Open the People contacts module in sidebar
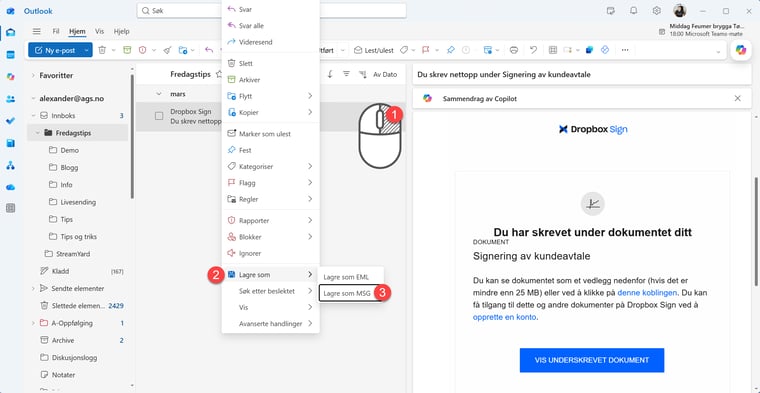 10,99
